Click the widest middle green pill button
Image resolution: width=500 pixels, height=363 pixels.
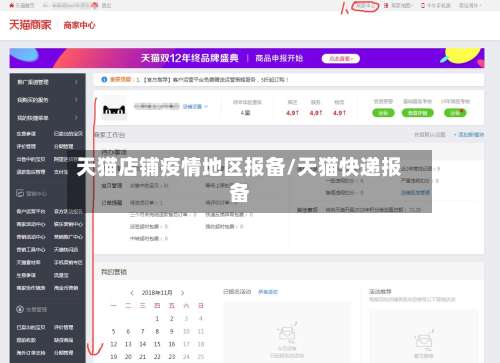coord(418,113)
